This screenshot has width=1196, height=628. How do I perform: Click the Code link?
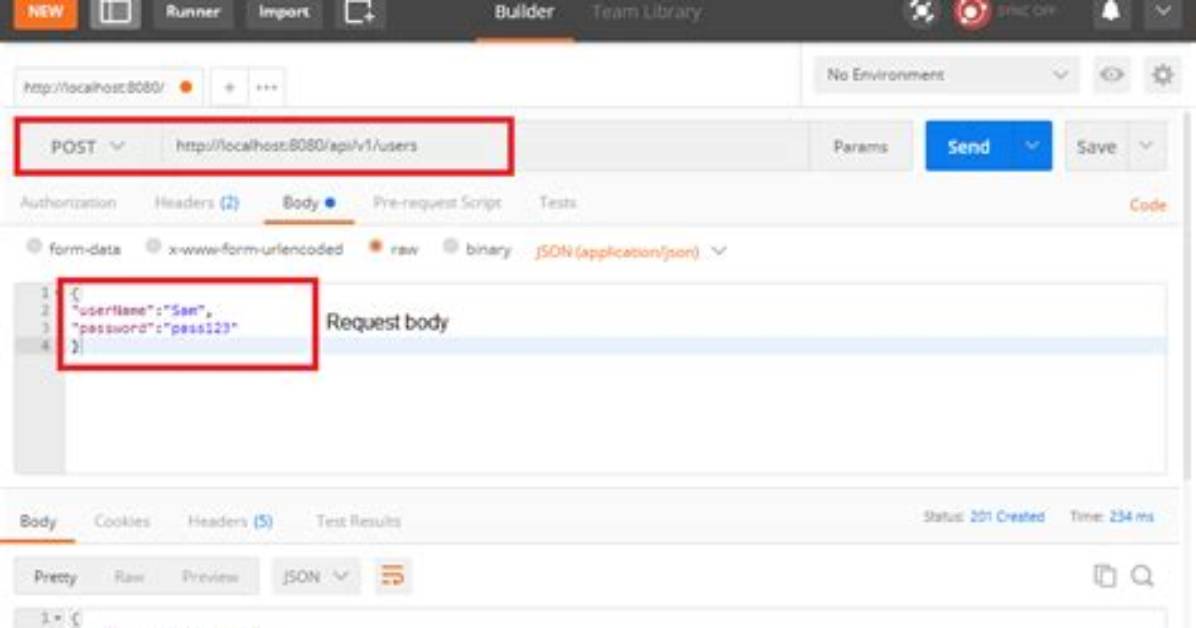click(1147, 205)
